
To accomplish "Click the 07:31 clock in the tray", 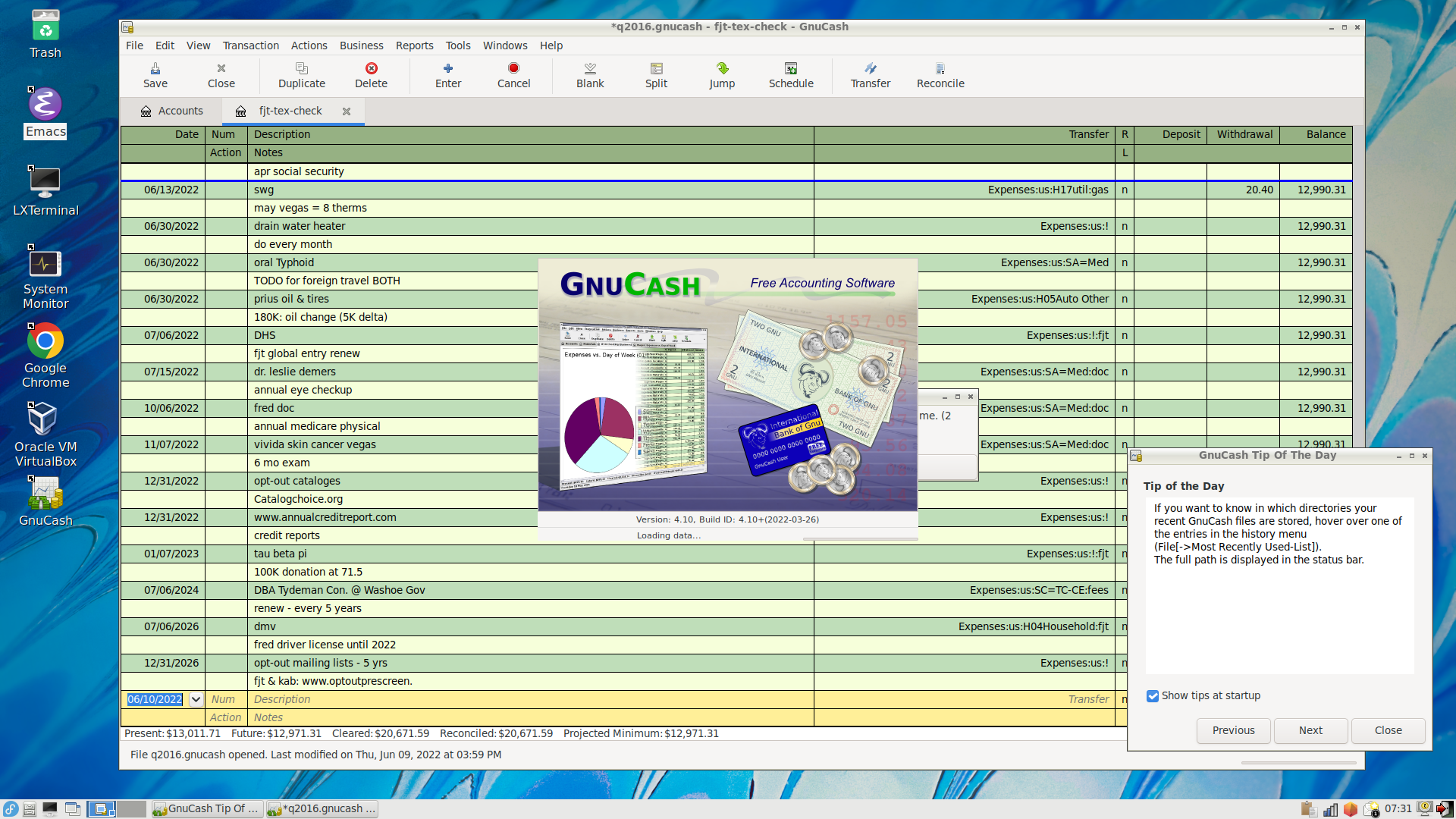I will (x=1398, y=809).
